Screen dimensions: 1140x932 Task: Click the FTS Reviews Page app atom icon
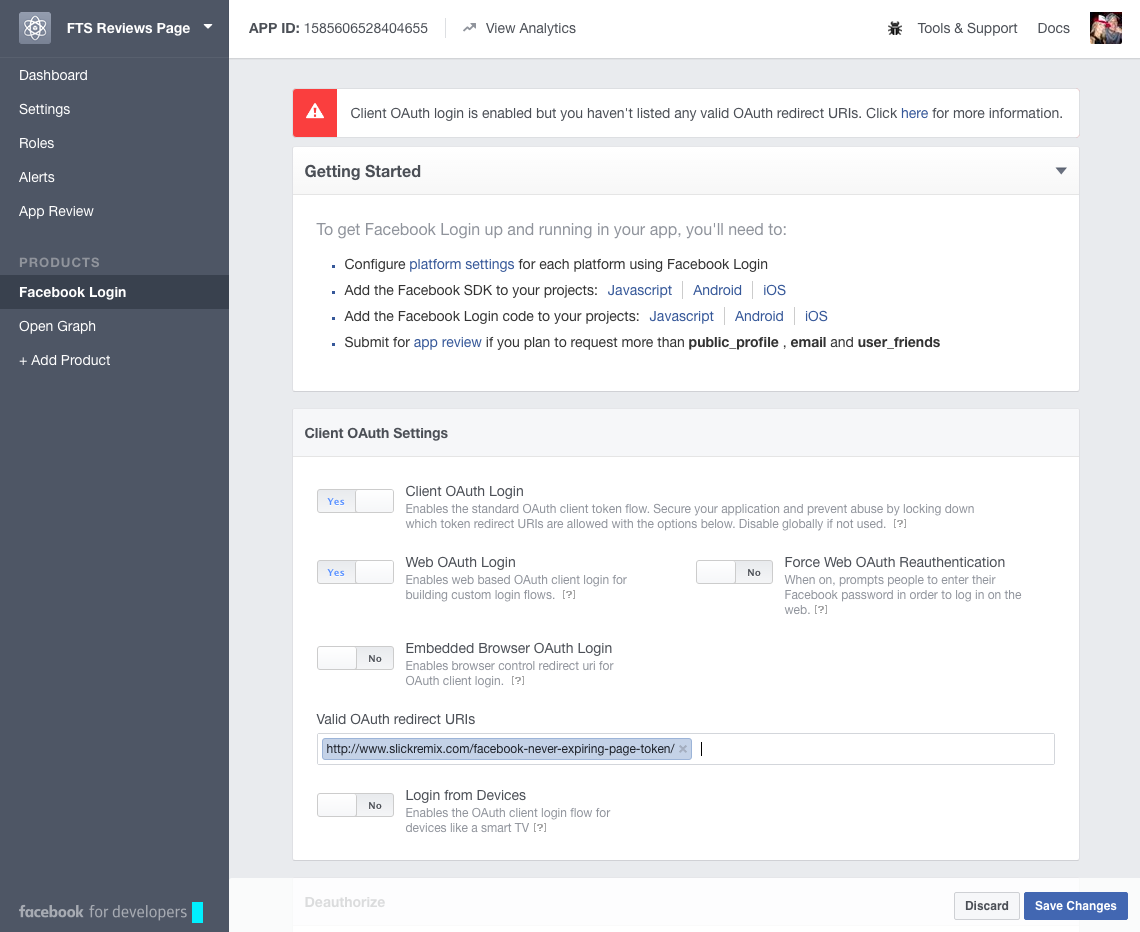(x=35, y=28)
